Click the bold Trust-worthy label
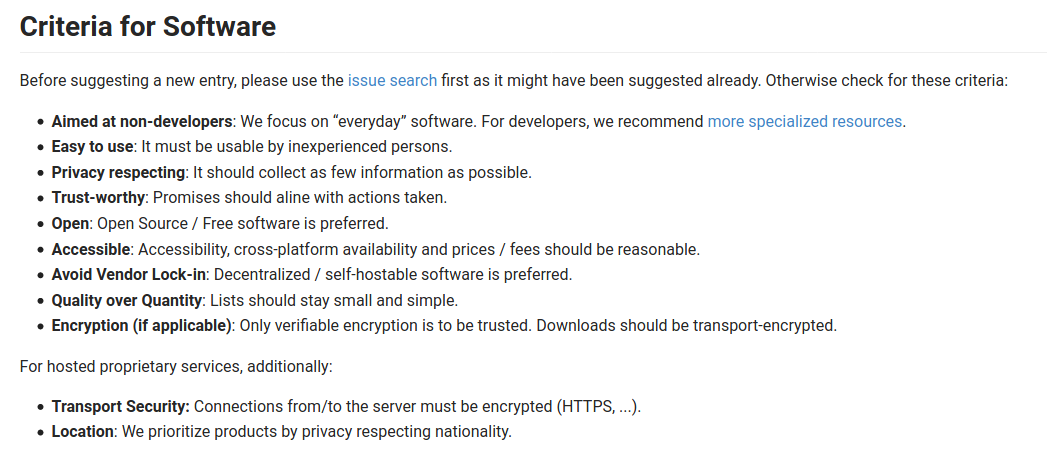1047x459 pixels. click(98, 198)
